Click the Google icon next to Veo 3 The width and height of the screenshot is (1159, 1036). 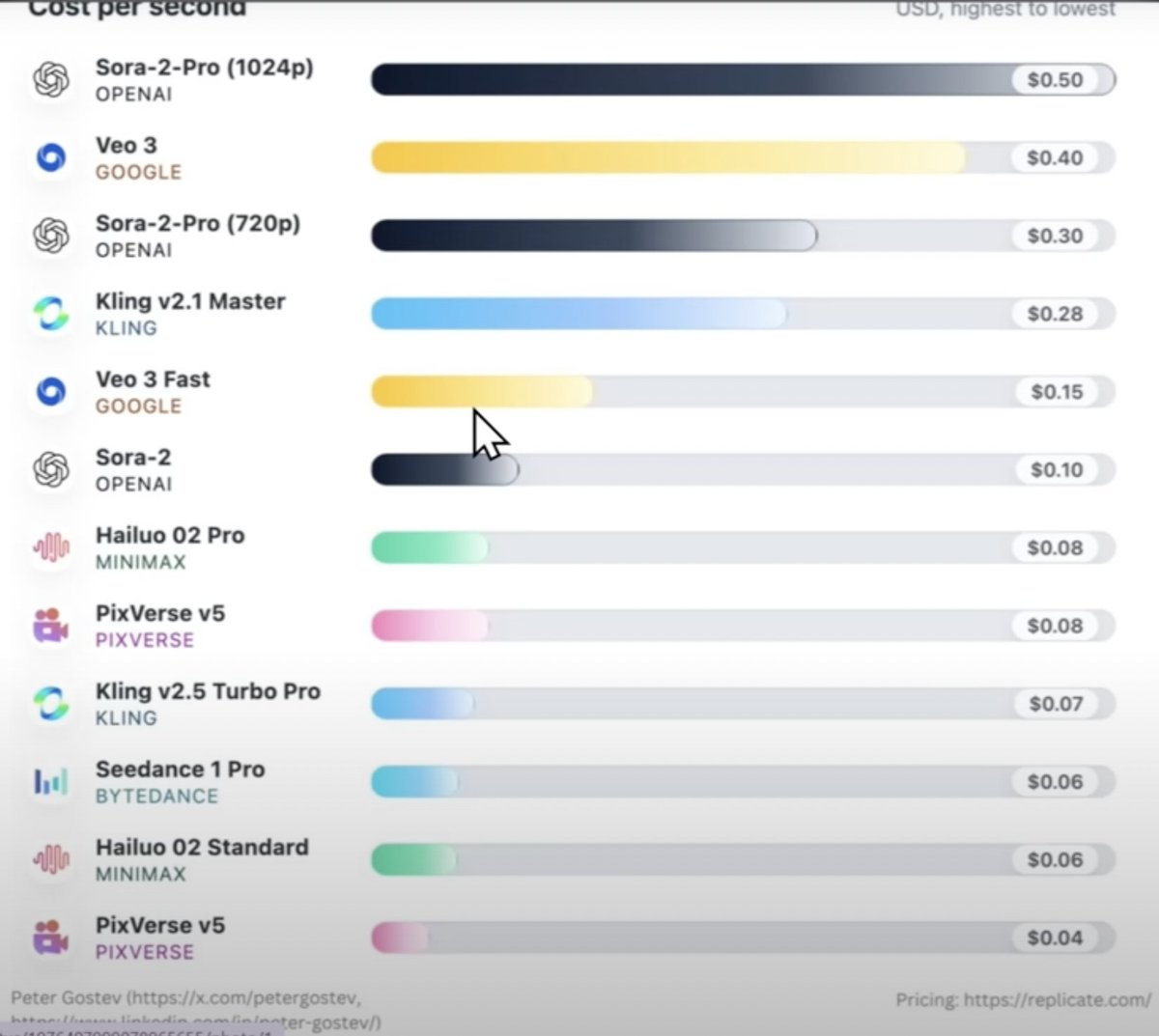coord(51,157)
